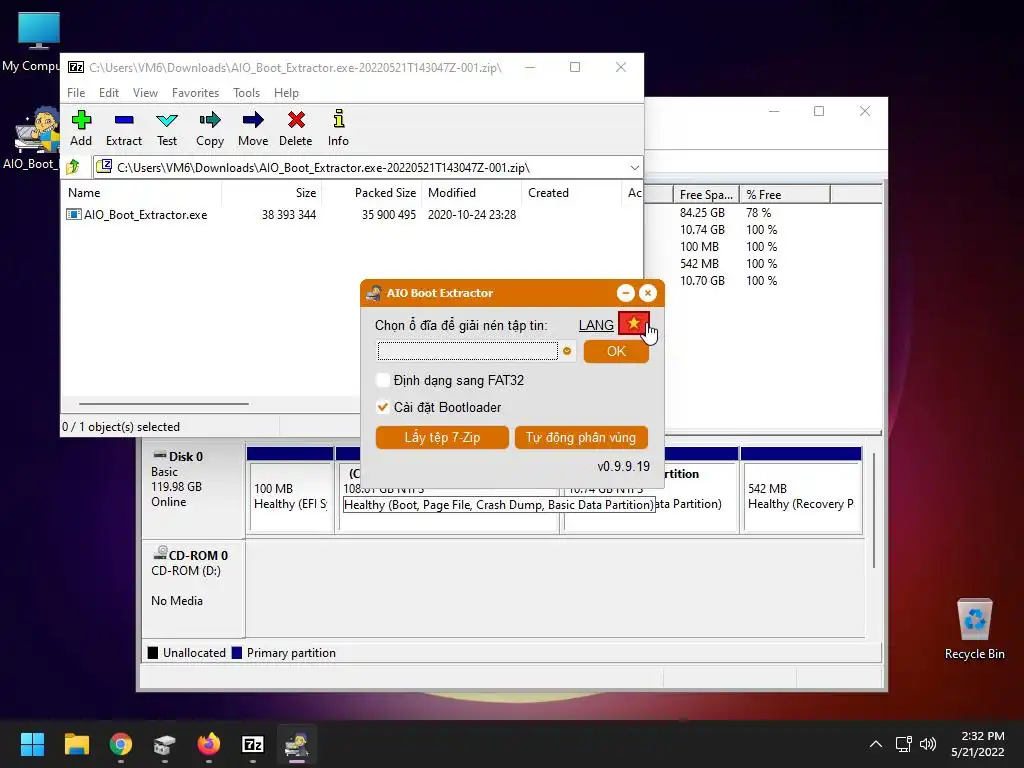1024x768 pixels.
Task: Open the Help menu in 7-Zip
Action: [286, 93]
